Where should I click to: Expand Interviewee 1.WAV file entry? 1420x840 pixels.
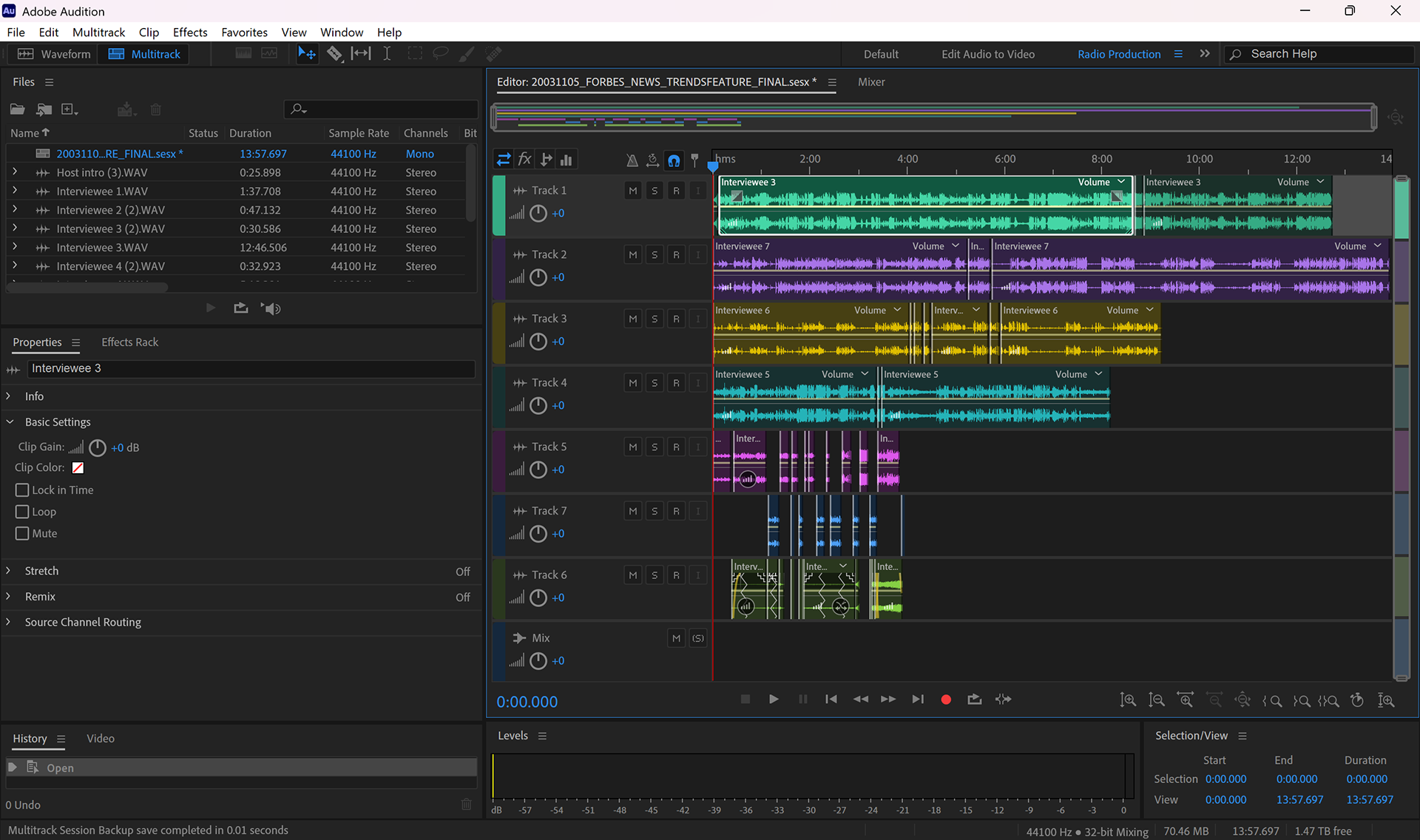[14, 191]
